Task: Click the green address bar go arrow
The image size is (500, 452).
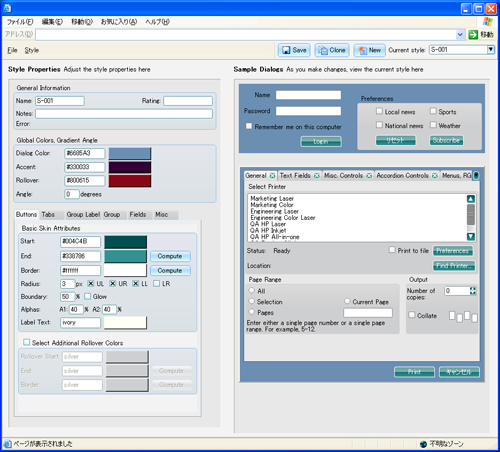Action: [473, 35]
